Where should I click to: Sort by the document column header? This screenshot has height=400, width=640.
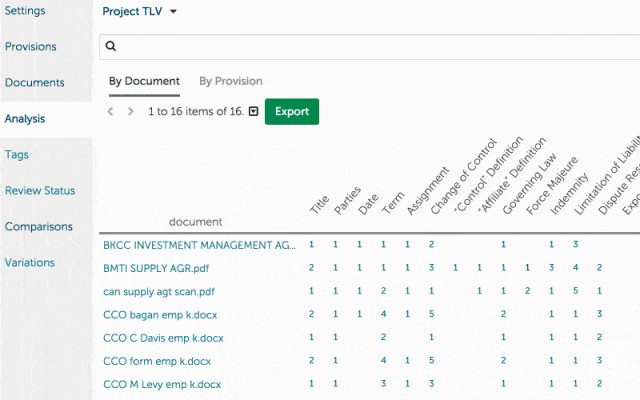point(195,221)
